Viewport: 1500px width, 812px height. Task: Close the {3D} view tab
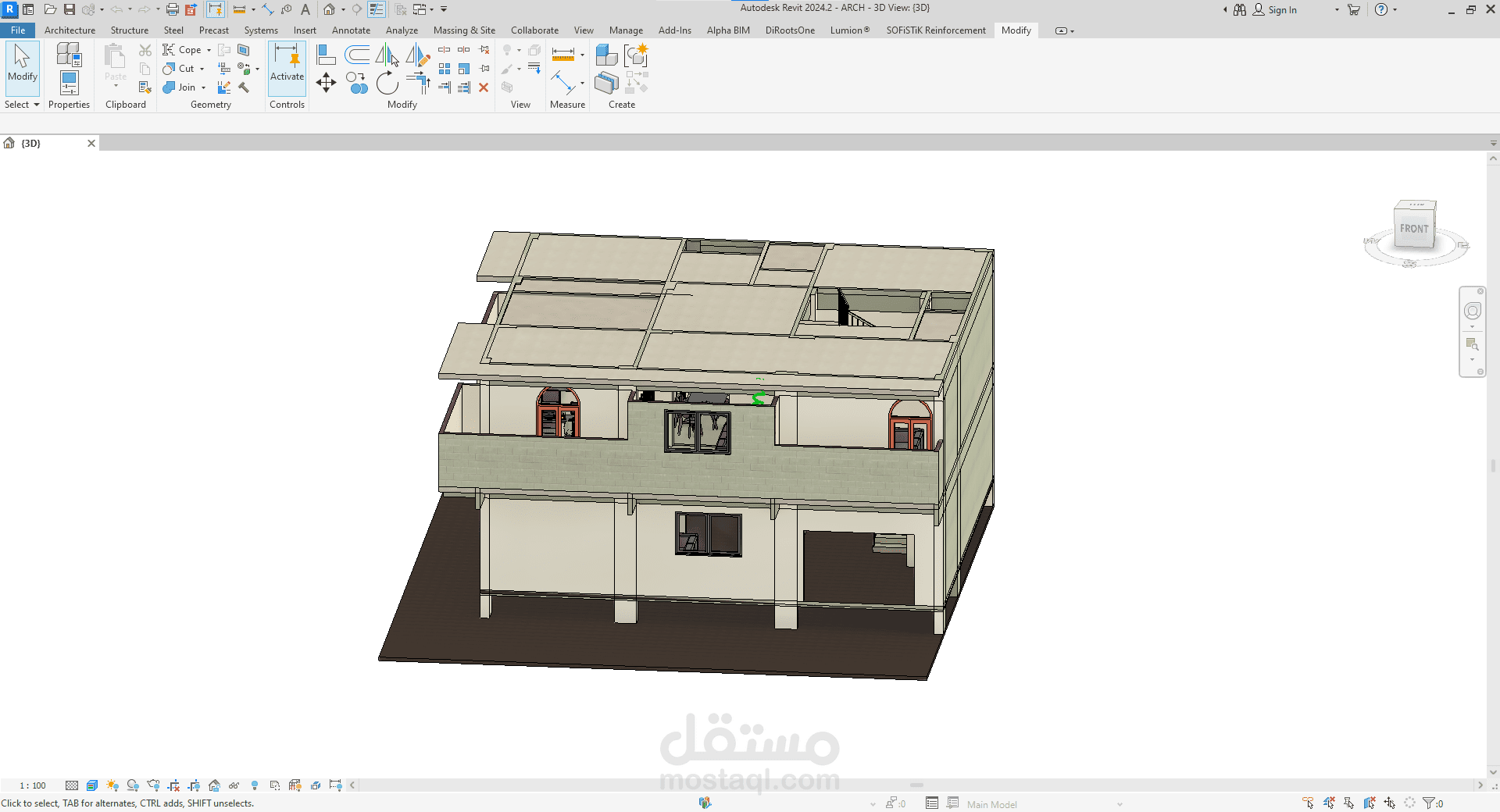[x=91, y=143]
